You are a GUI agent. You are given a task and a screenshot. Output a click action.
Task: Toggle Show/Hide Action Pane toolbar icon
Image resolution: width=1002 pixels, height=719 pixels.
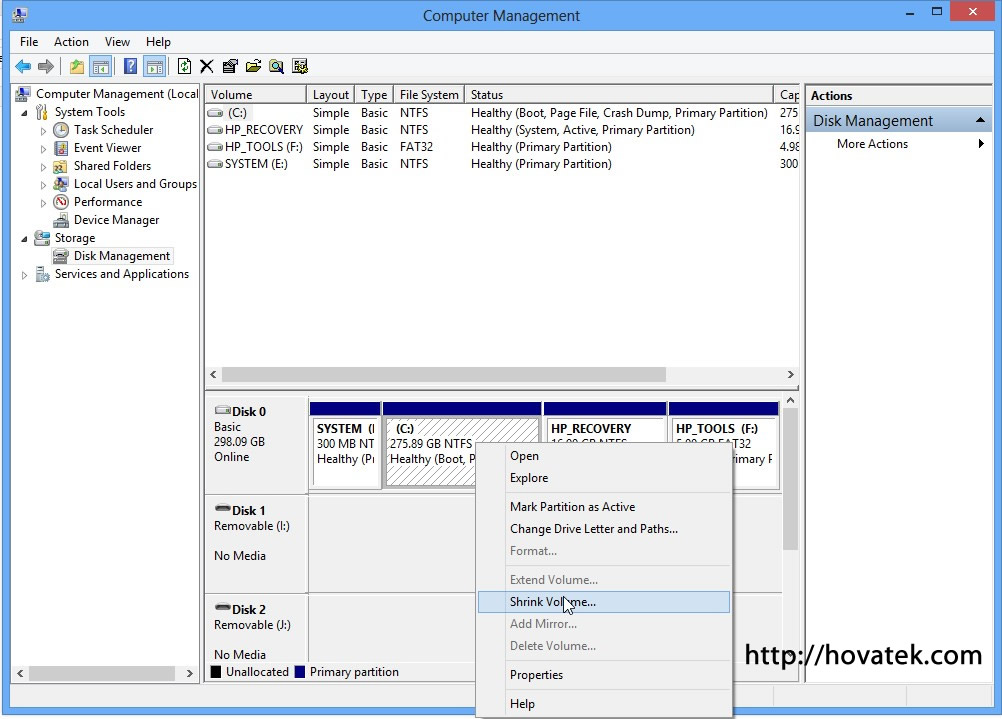155,66
